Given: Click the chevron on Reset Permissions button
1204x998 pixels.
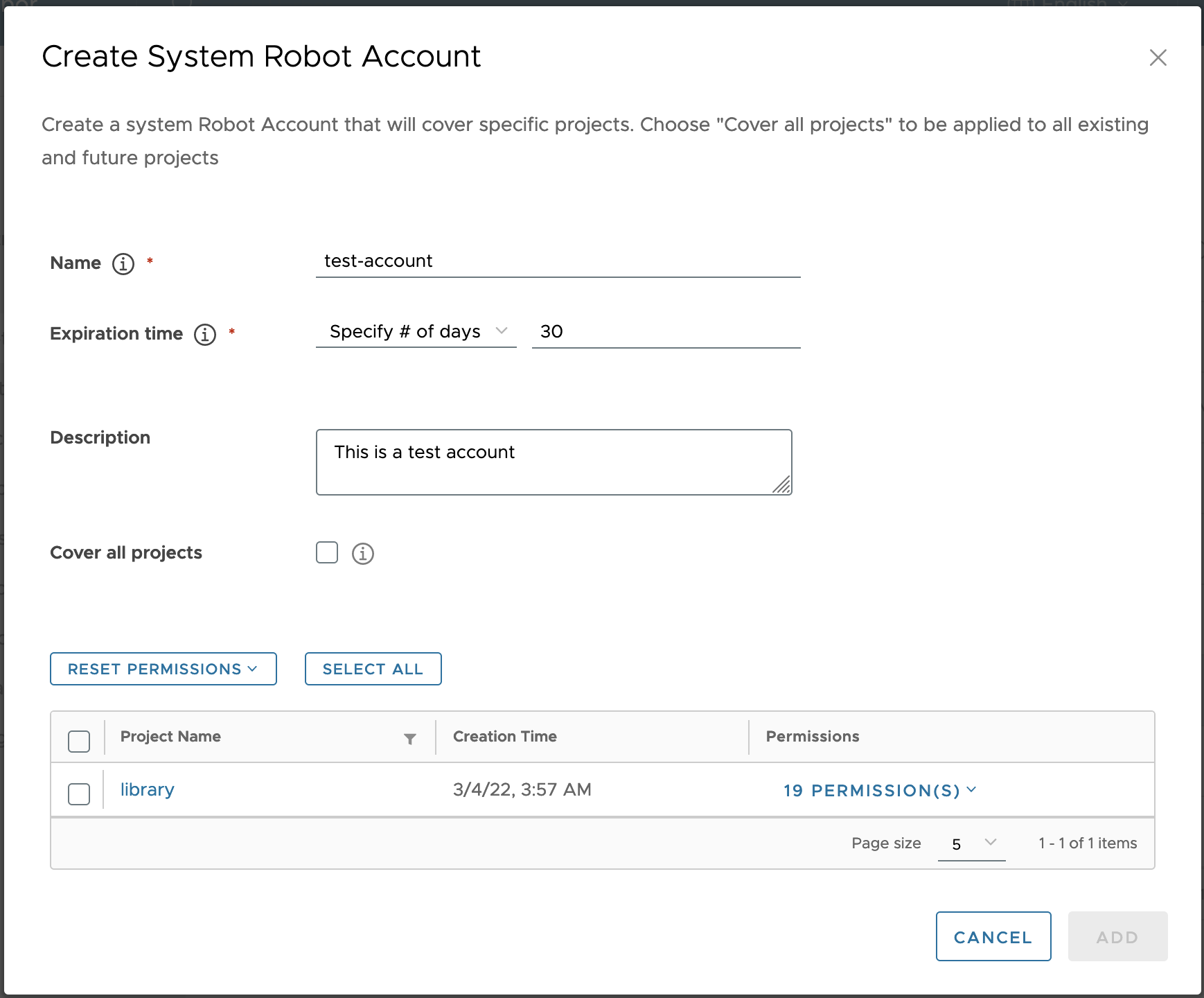Looking at the screenshot, I should [x=251, y=669].
